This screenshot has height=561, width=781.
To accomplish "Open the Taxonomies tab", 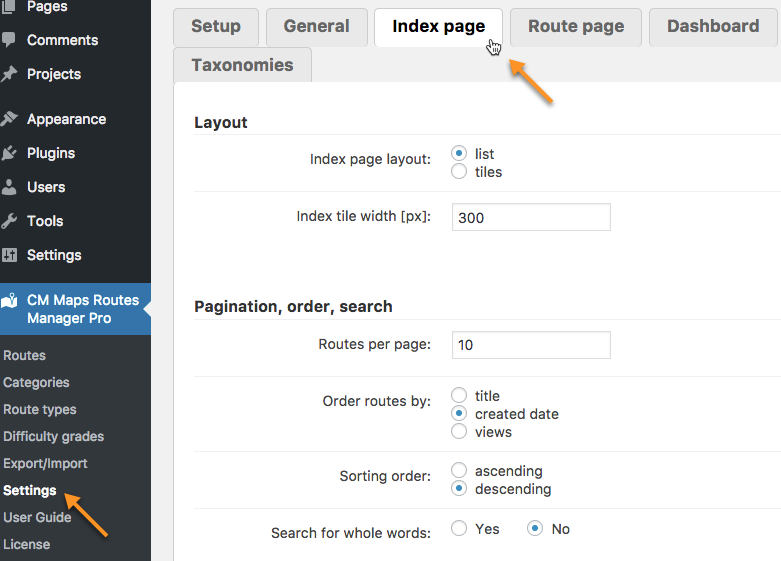I will tap(242, 65).
